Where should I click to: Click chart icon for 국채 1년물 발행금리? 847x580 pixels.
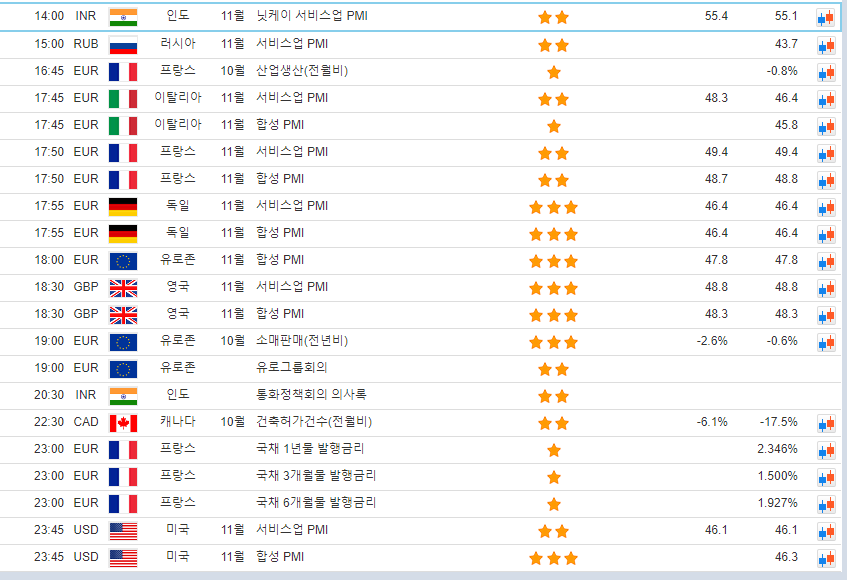tap(825, 450)
